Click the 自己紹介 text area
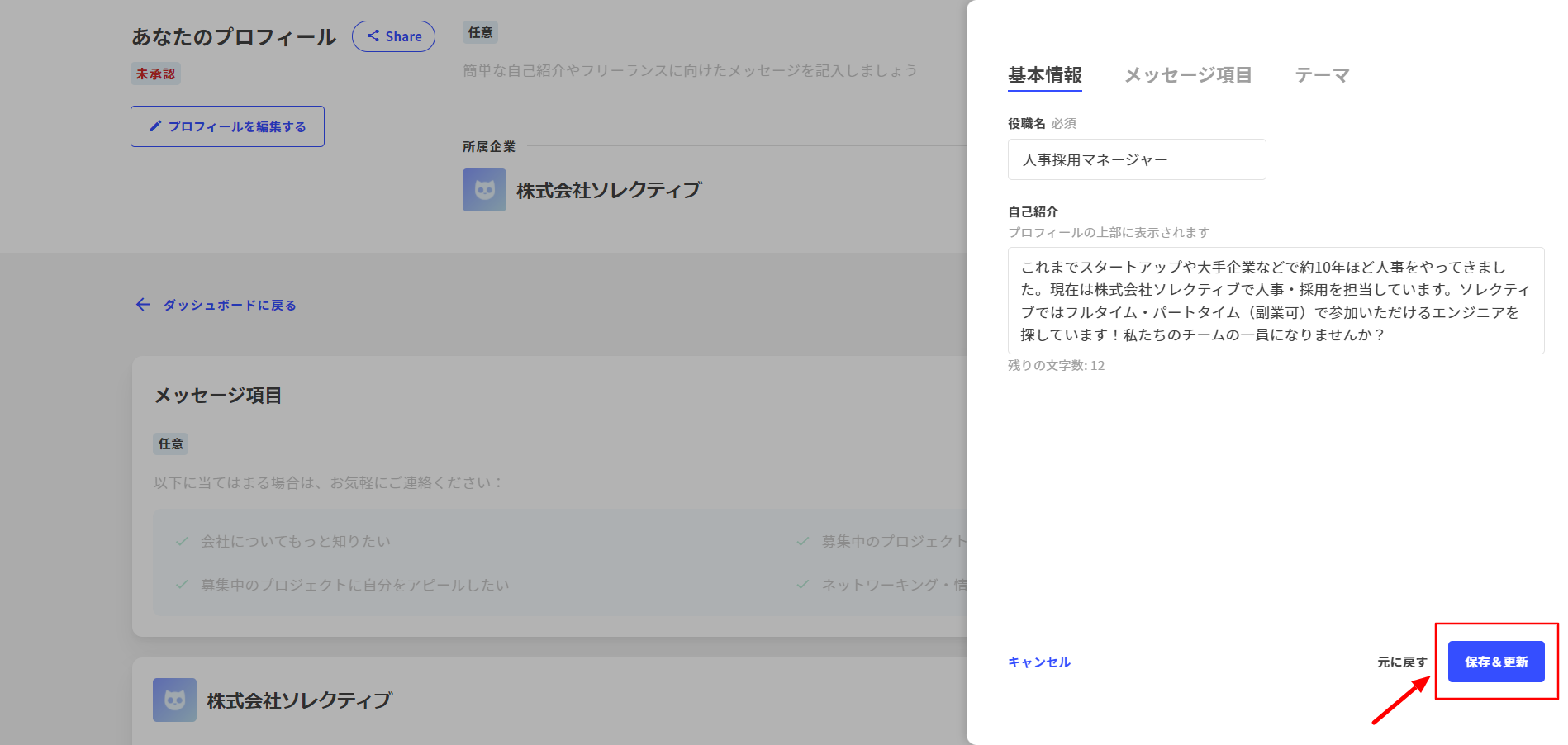The image size is (1568, 745). tap(1276, 301)
